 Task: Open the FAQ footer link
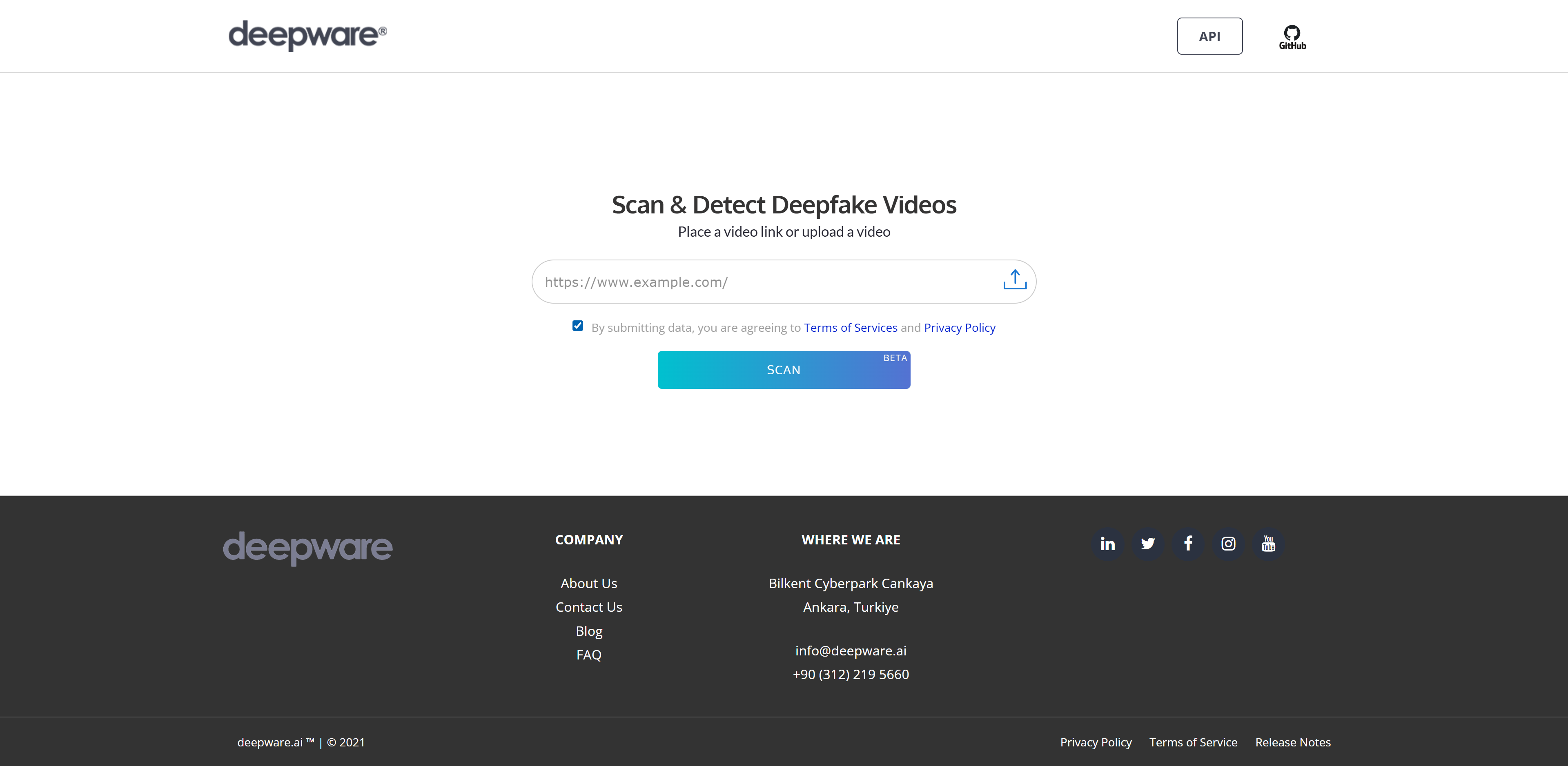tap(588, 655)
